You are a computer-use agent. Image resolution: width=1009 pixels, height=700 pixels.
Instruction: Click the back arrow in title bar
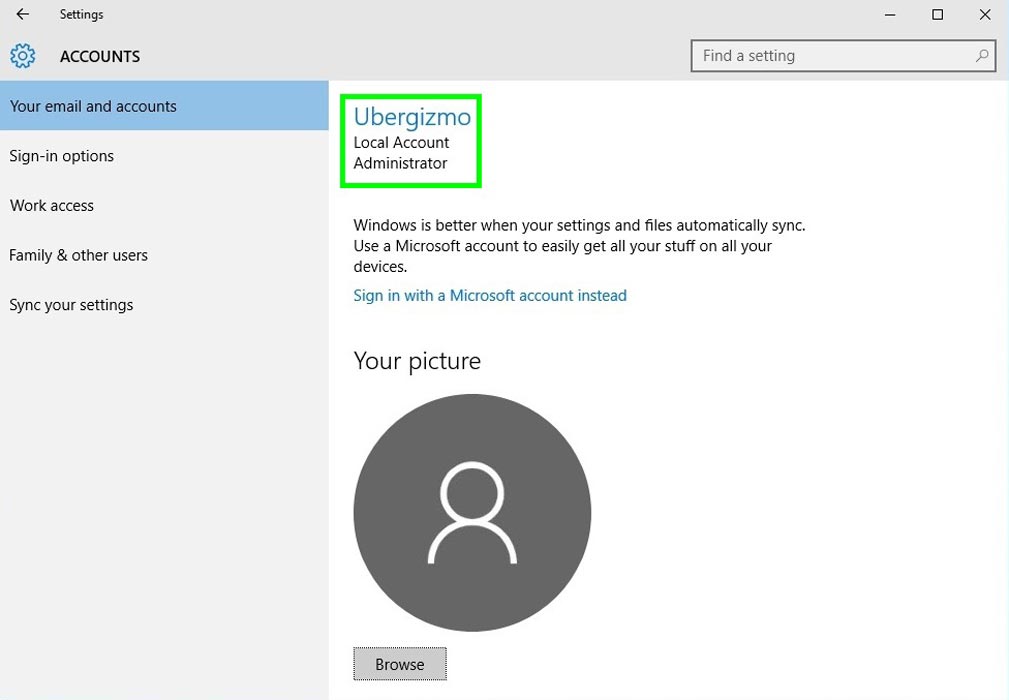(22, 15)
